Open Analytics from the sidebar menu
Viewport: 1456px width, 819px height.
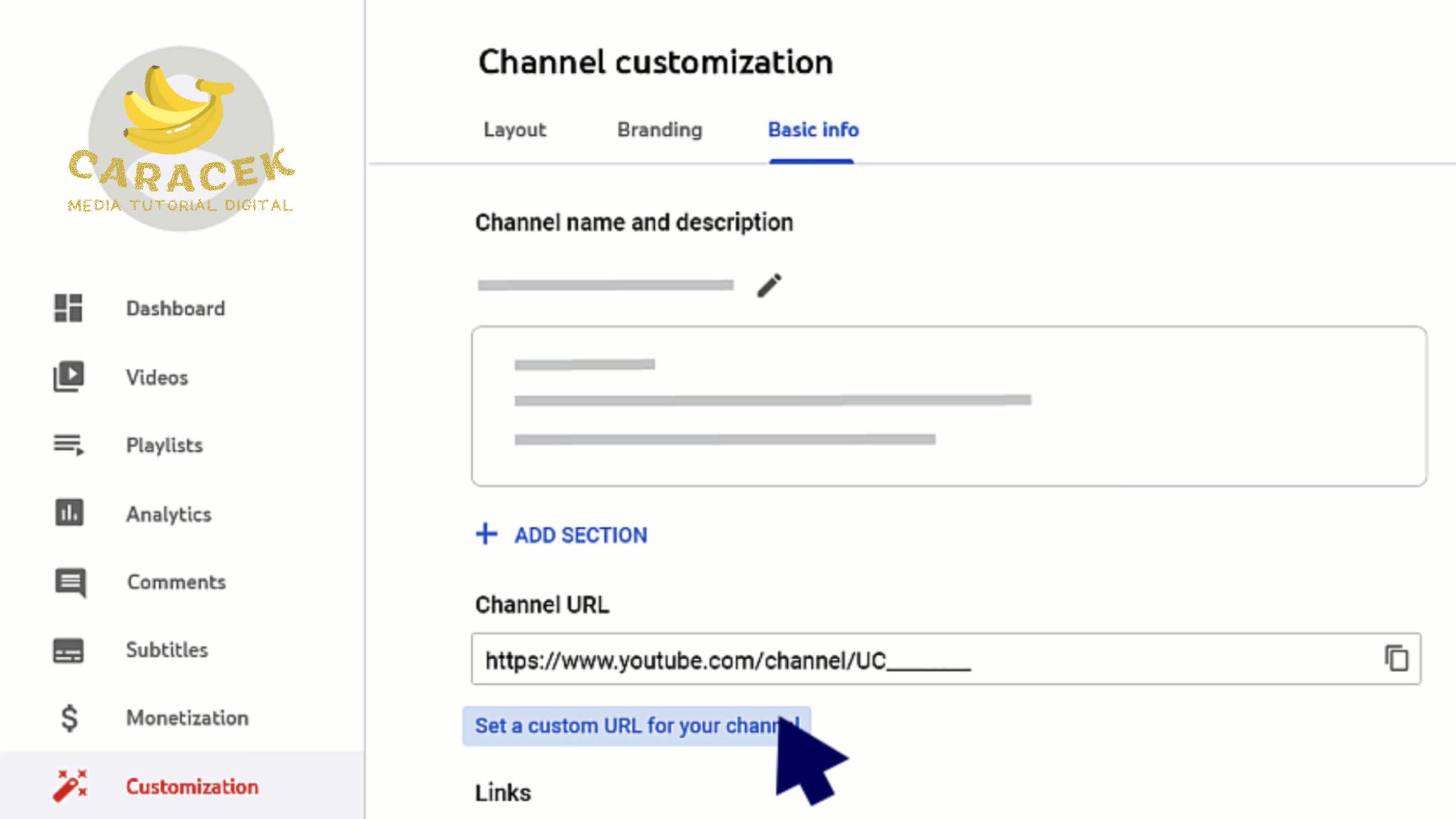tap(169, 514)
